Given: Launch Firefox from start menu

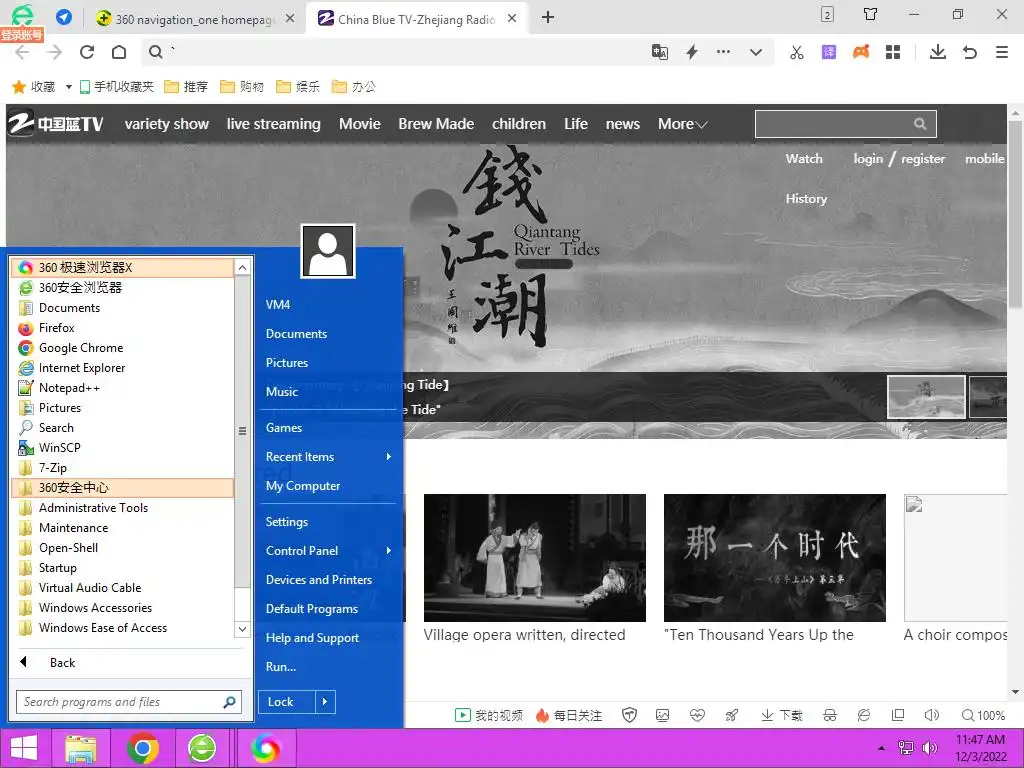Looking at the screenshot, I should click(x=123, y=328).
